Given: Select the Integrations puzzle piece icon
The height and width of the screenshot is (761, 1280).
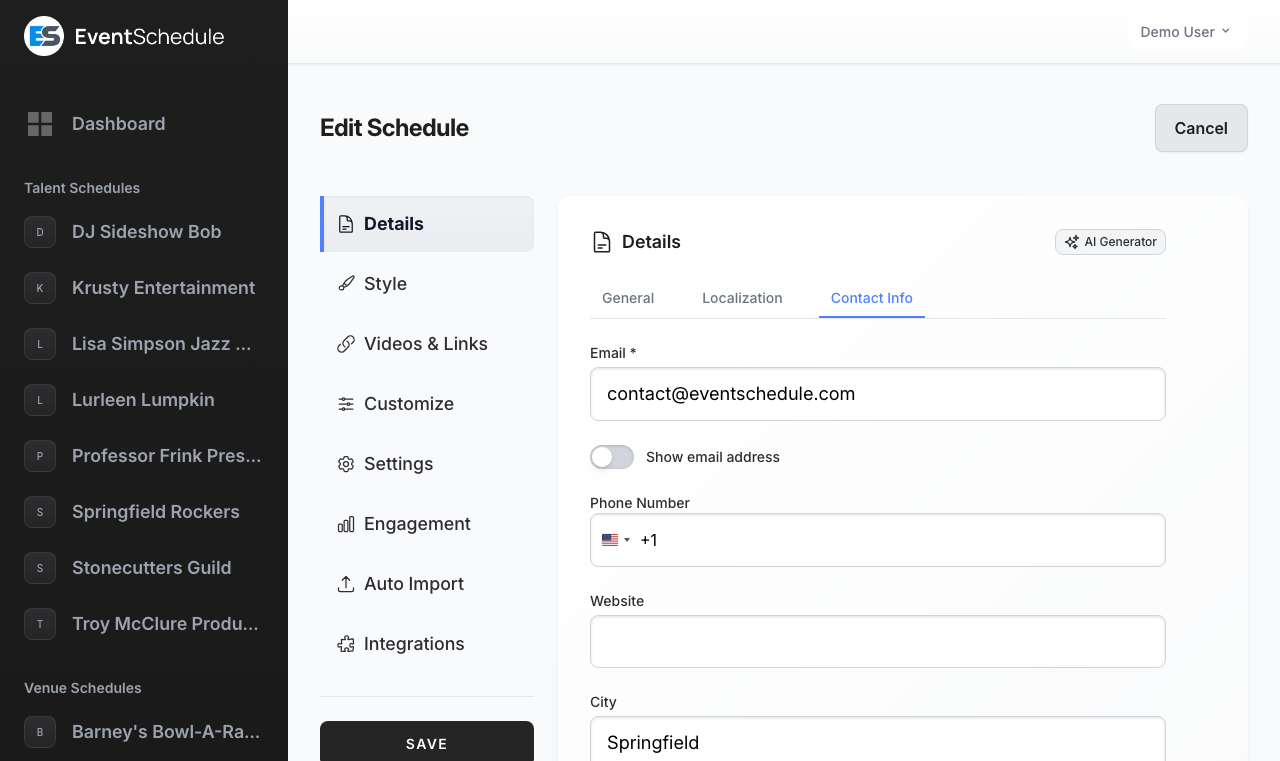Looking at the screenshot, I should 346,644.
